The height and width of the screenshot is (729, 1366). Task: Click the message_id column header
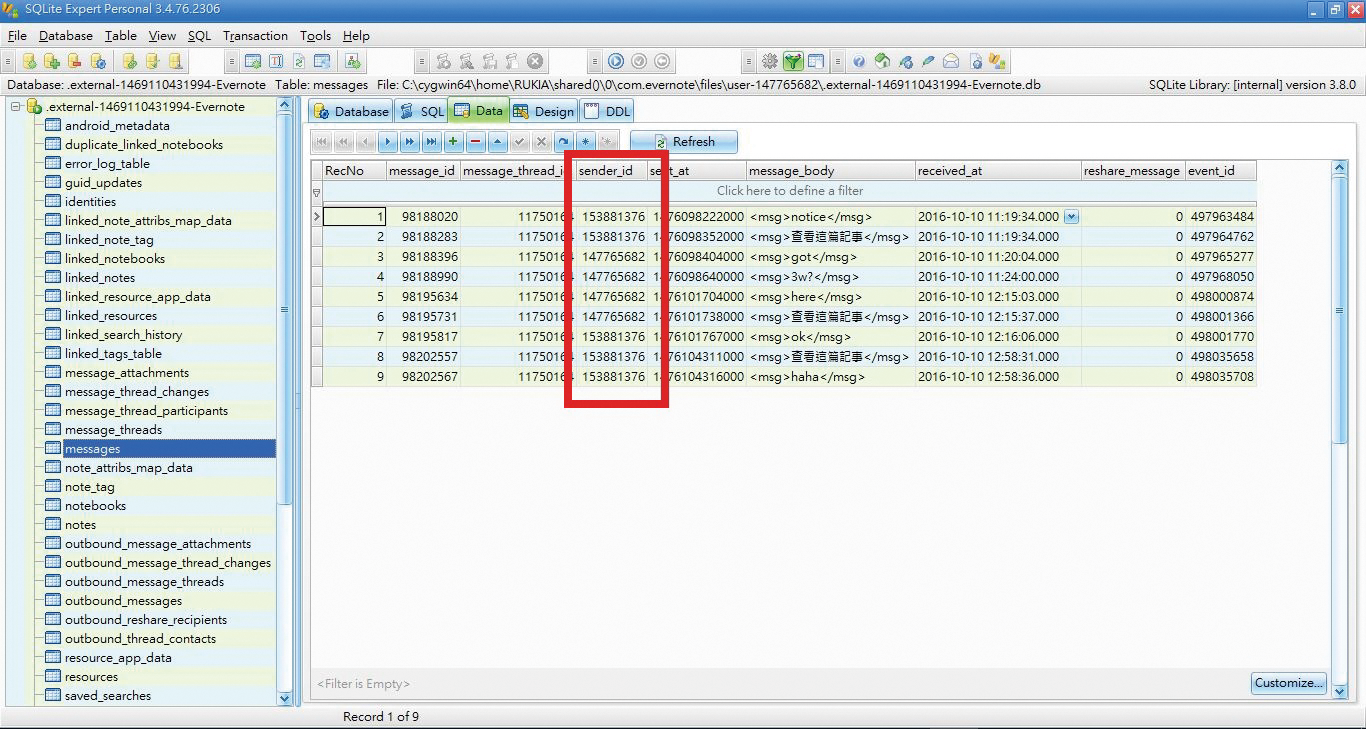[423, 171]
